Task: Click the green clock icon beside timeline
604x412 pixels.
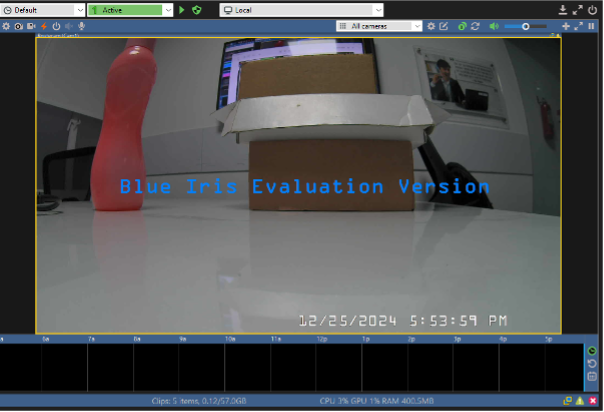Action: 592,351
